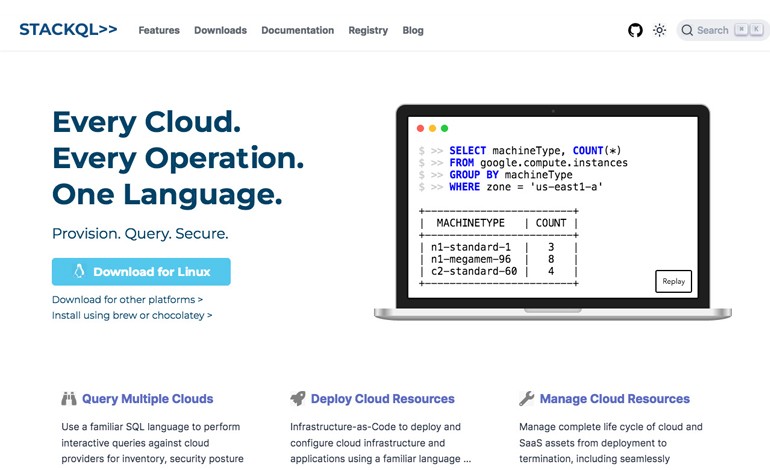Click the 'FROM google.compute.instances' line

point(522,163)
